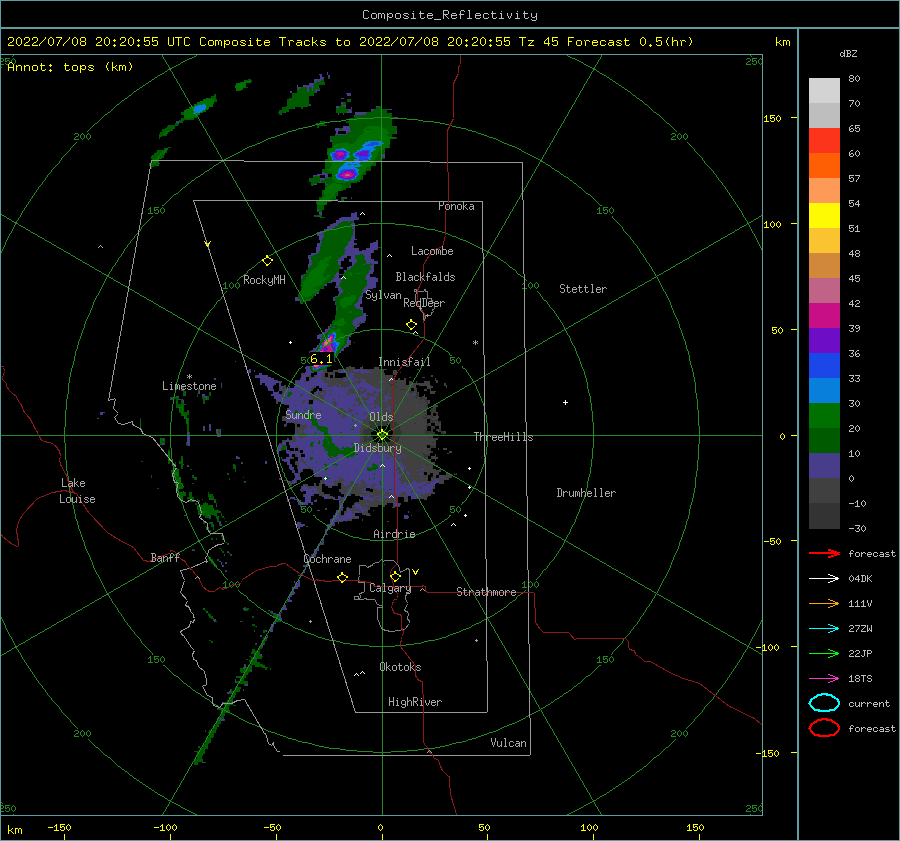
Task: Click the Olds town label
Action: tap(381, 417)
